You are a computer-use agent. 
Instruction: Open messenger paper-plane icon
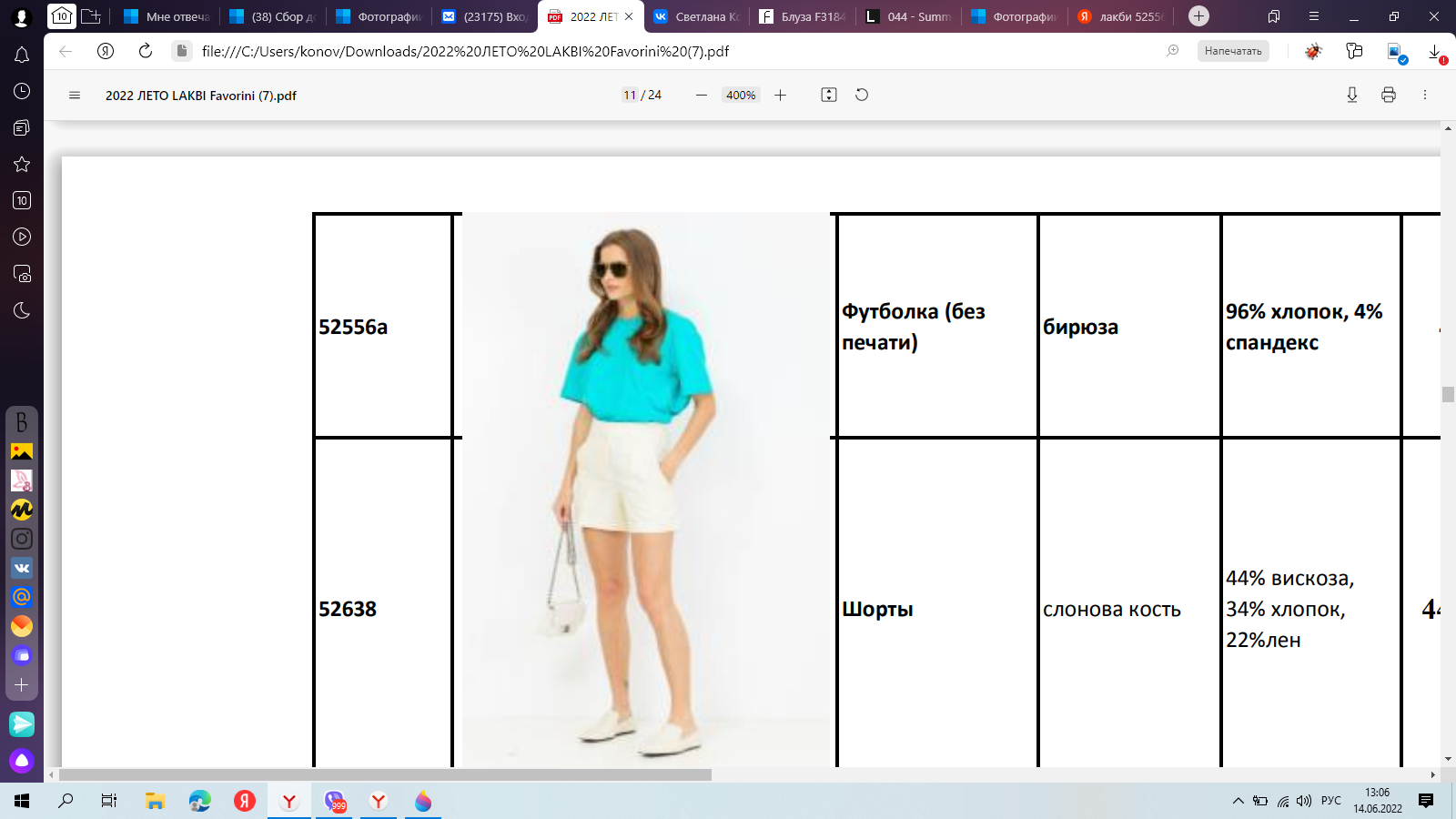[22, 723]
